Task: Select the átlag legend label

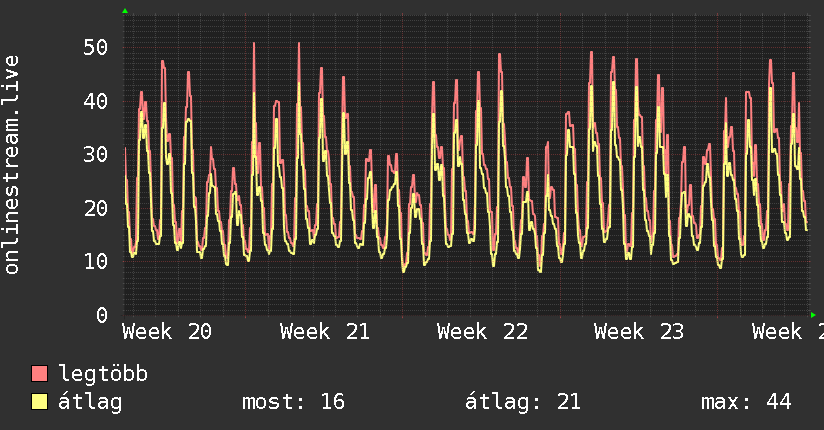Action: pyautogui.click(x=90, y=402)
